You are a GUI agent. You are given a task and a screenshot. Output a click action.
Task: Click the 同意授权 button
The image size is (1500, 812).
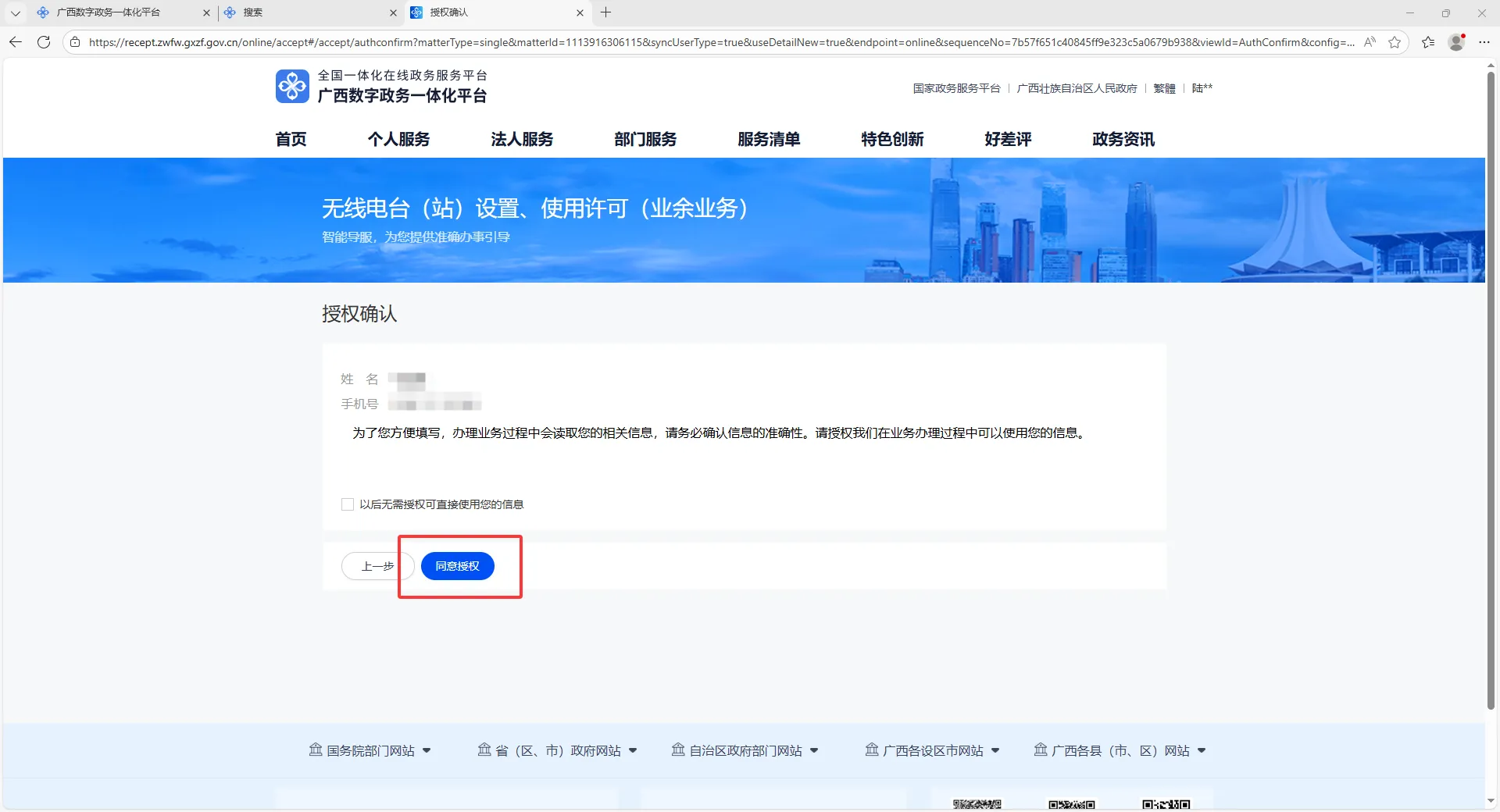(457, 566)
